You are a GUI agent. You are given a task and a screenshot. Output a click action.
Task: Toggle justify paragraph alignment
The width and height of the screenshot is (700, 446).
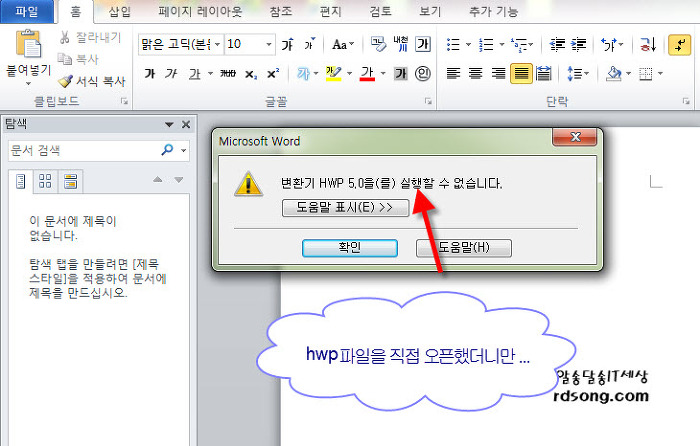click(x=520, y=73)
